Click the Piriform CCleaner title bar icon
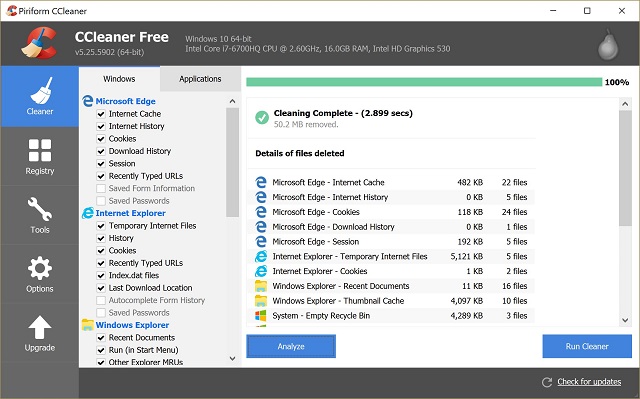Screen dimensions: 640x399 click(12, 11)
